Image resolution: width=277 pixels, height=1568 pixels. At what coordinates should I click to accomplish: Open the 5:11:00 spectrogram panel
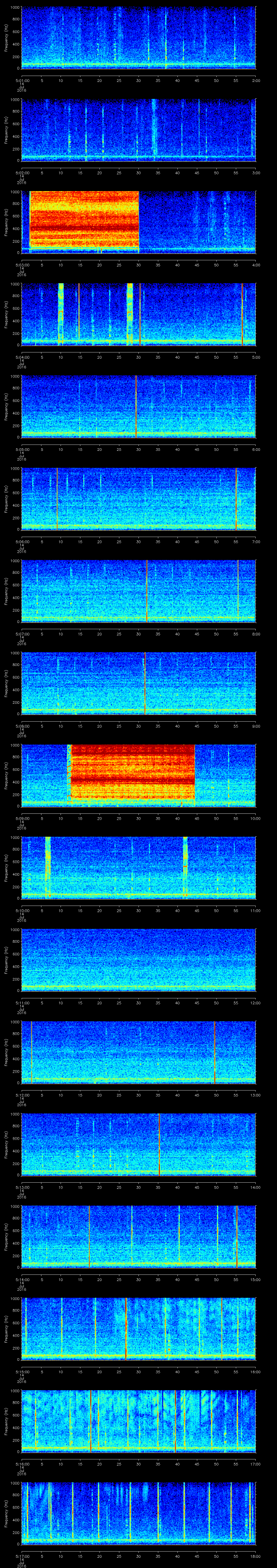click(139, 960)
